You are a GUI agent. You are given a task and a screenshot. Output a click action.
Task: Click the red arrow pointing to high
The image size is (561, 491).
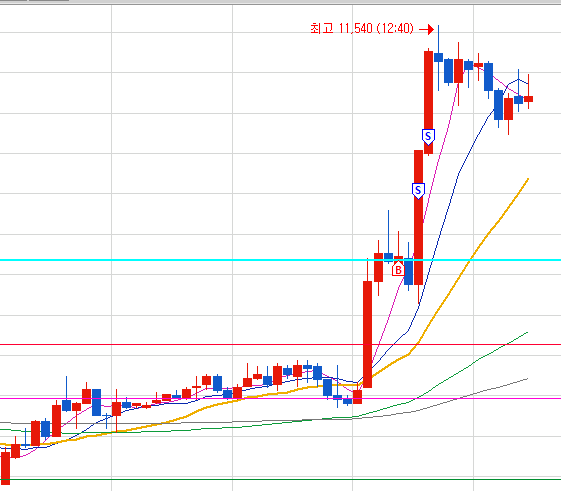426,29
